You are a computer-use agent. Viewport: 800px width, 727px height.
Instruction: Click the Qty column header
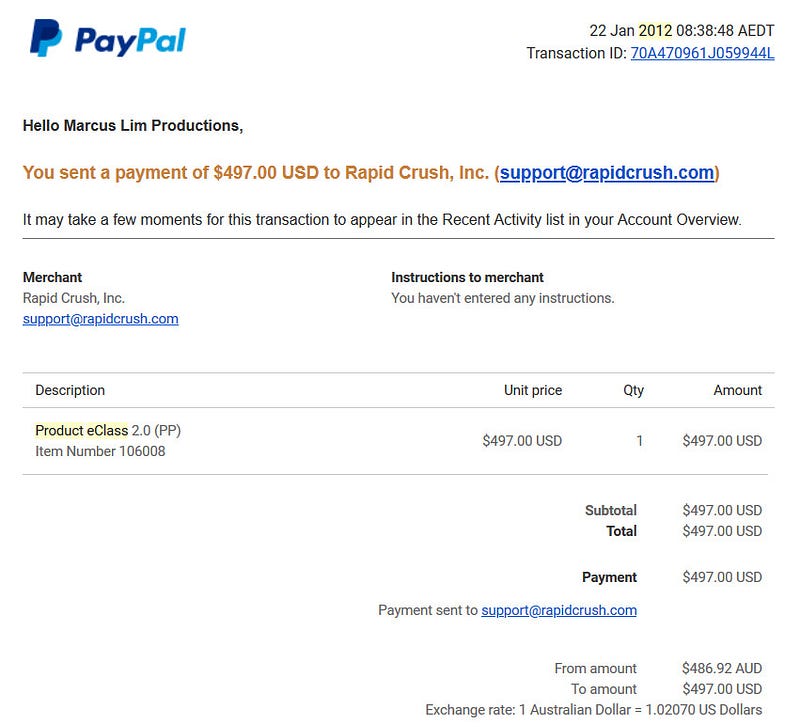633,390
